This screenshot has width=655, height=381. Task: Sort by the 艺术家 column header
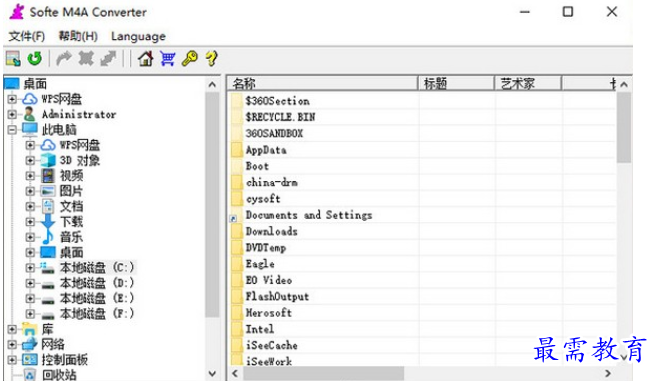pyautogui.click(x=528, y=84)
